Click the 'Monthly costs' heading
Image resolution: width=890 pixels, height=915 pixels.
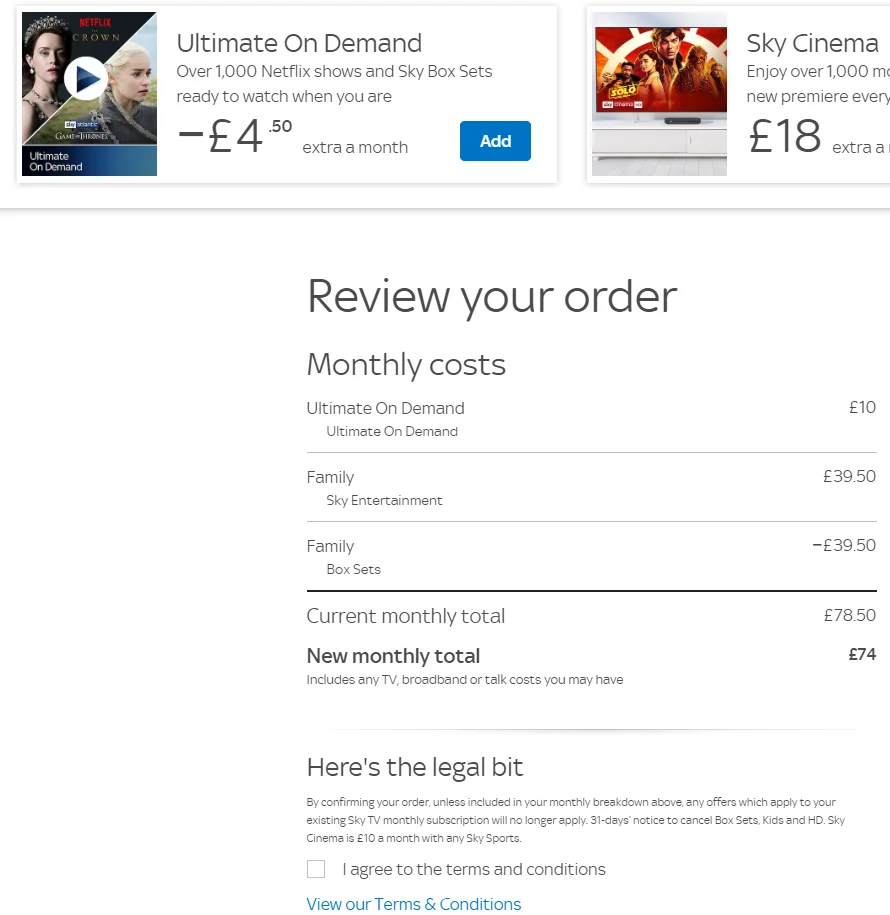406,365
